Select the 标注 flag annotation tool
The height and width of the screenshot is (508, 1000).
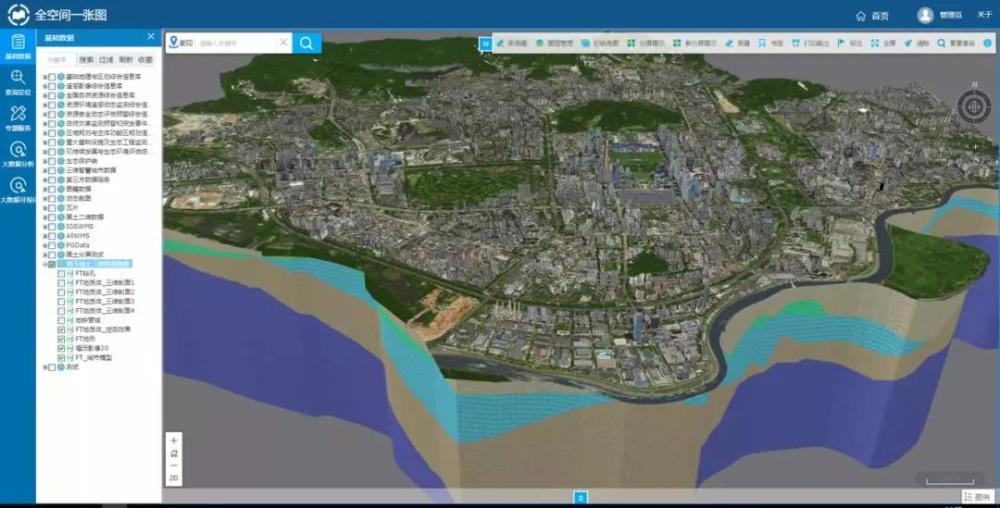[850, 43]
